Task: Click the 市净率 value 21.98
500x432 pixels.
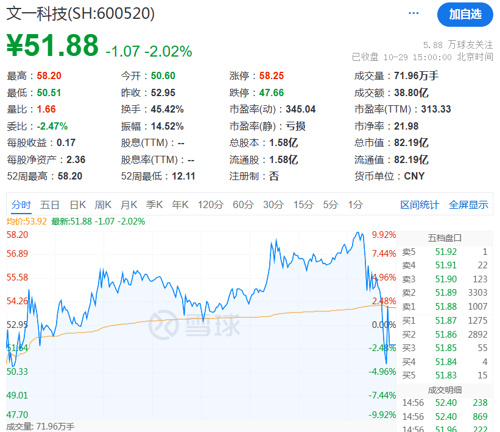Action: click(406, 126)
